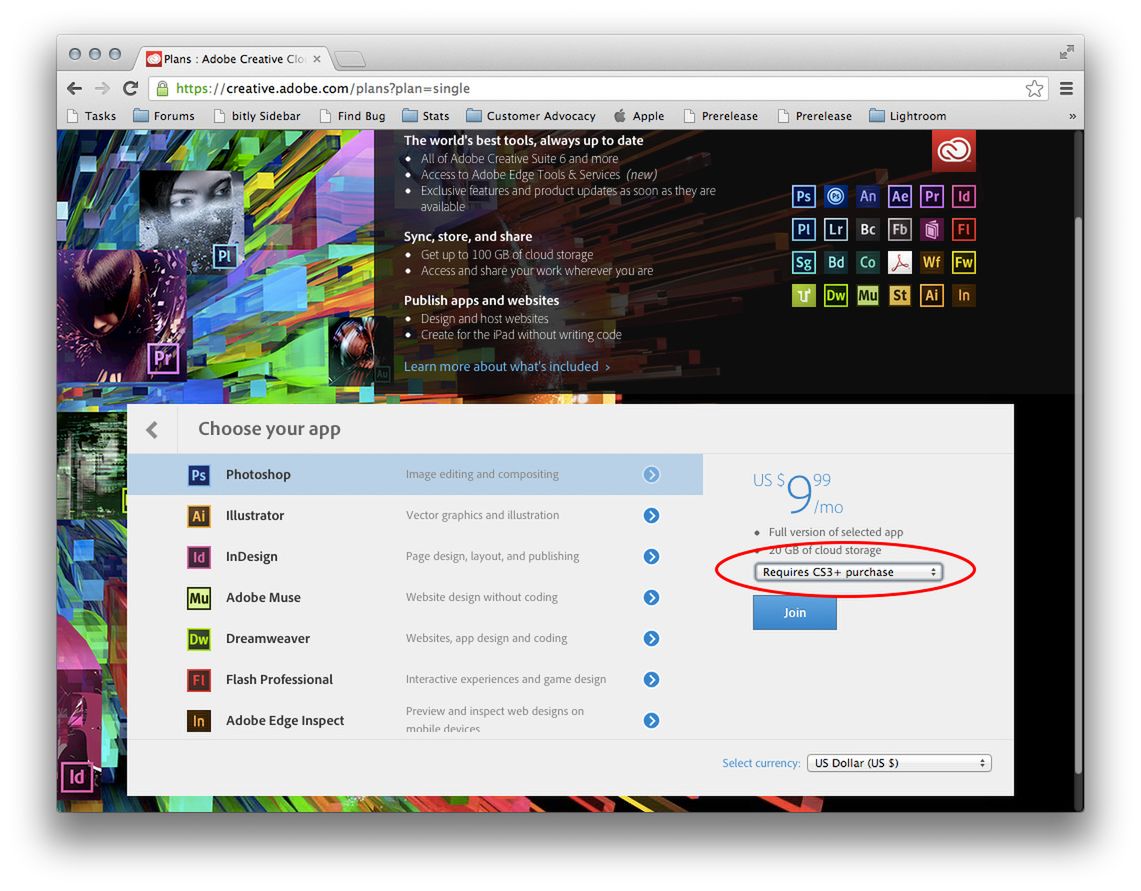
Task: Click the green Typekit icon in grid
Action: coord(803,295)
